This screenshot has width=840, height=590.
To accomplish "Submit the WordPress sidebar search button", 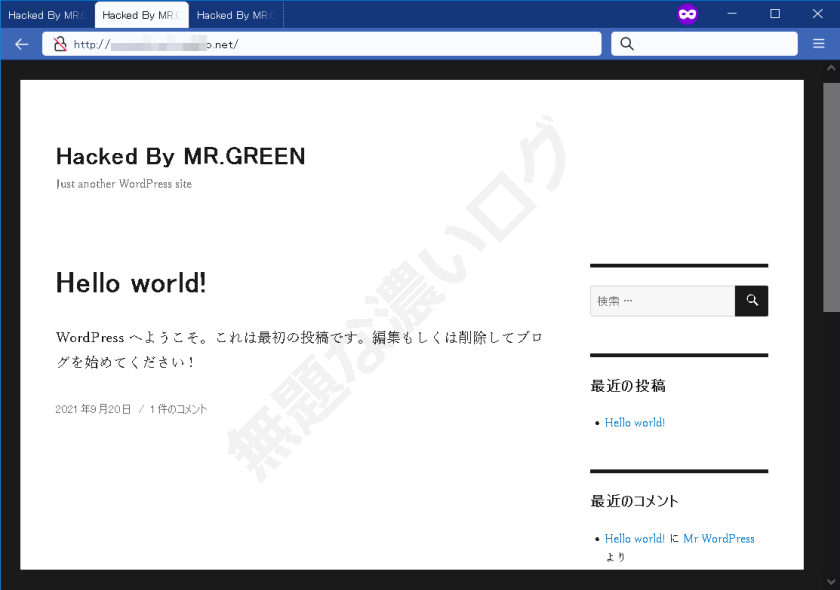I will [752, 301].
